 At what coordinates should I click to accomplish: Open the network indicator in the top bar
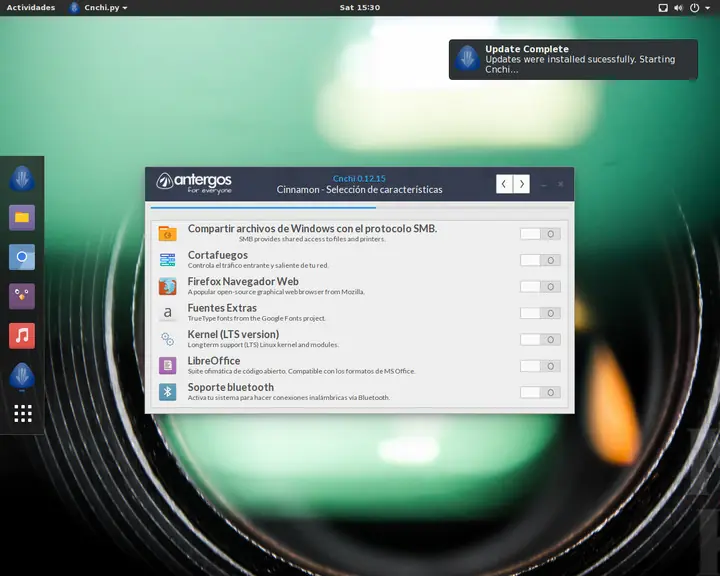coord(663,8)
